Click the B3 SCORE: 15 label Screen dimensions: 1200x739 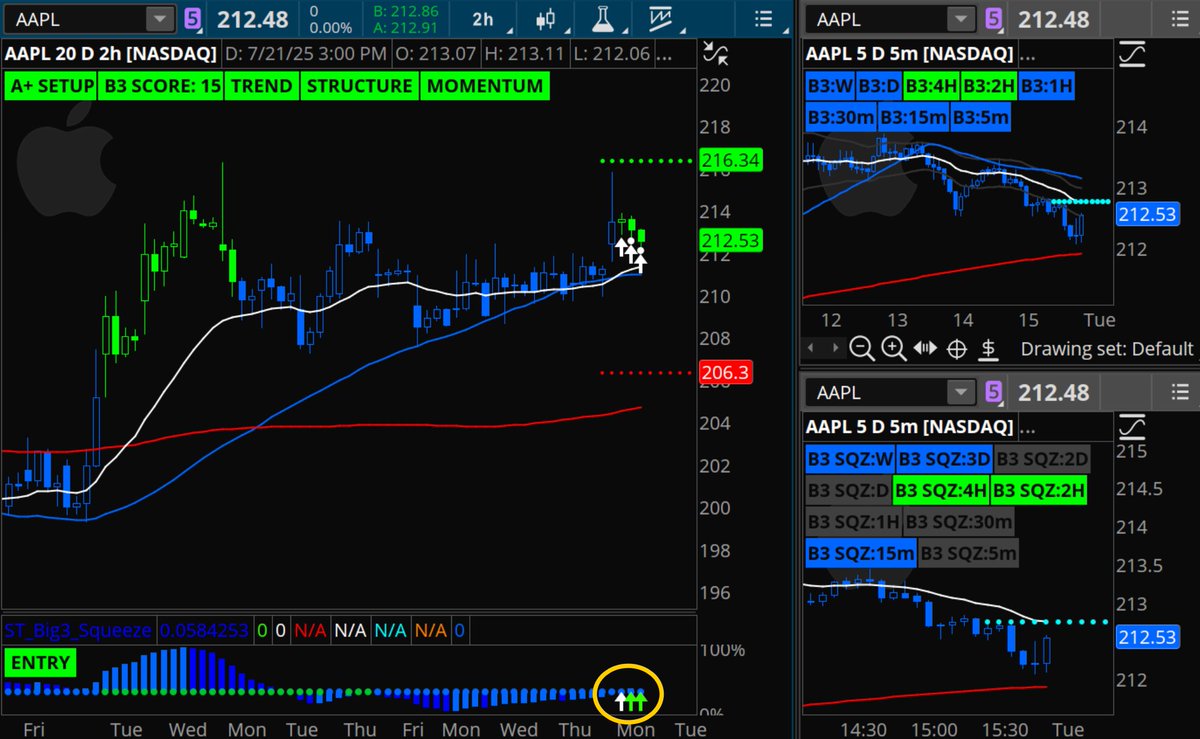pos(162,86)
